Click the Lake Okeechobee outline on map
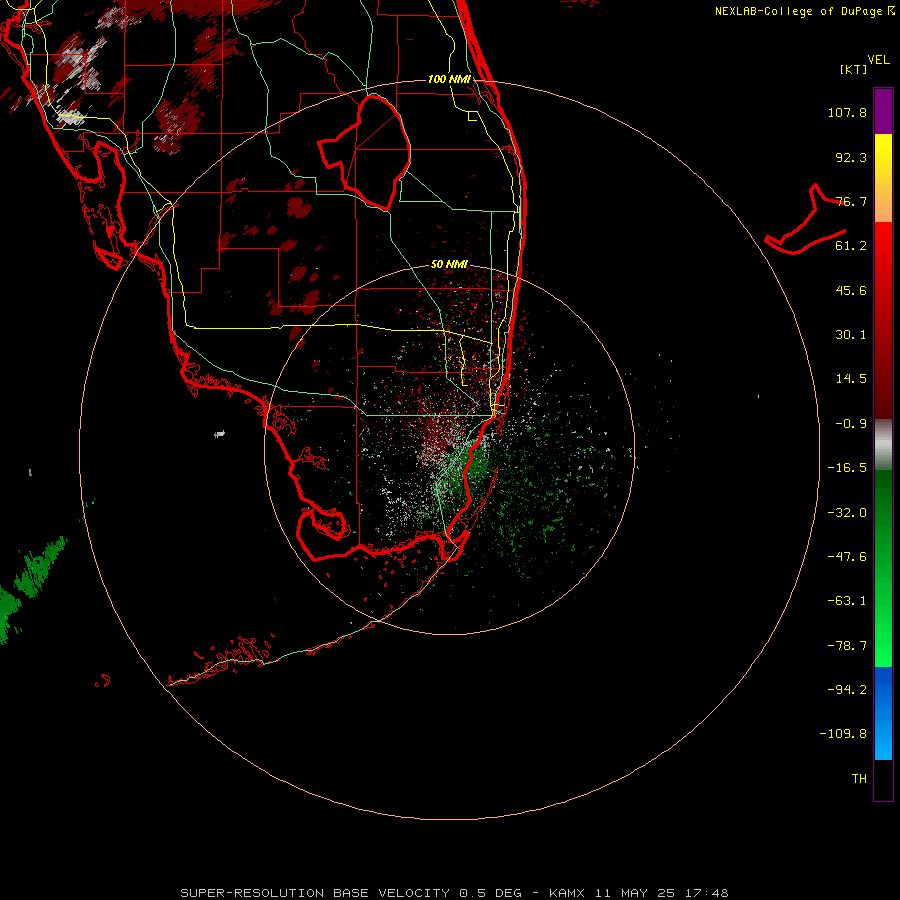 coord(365,152)
